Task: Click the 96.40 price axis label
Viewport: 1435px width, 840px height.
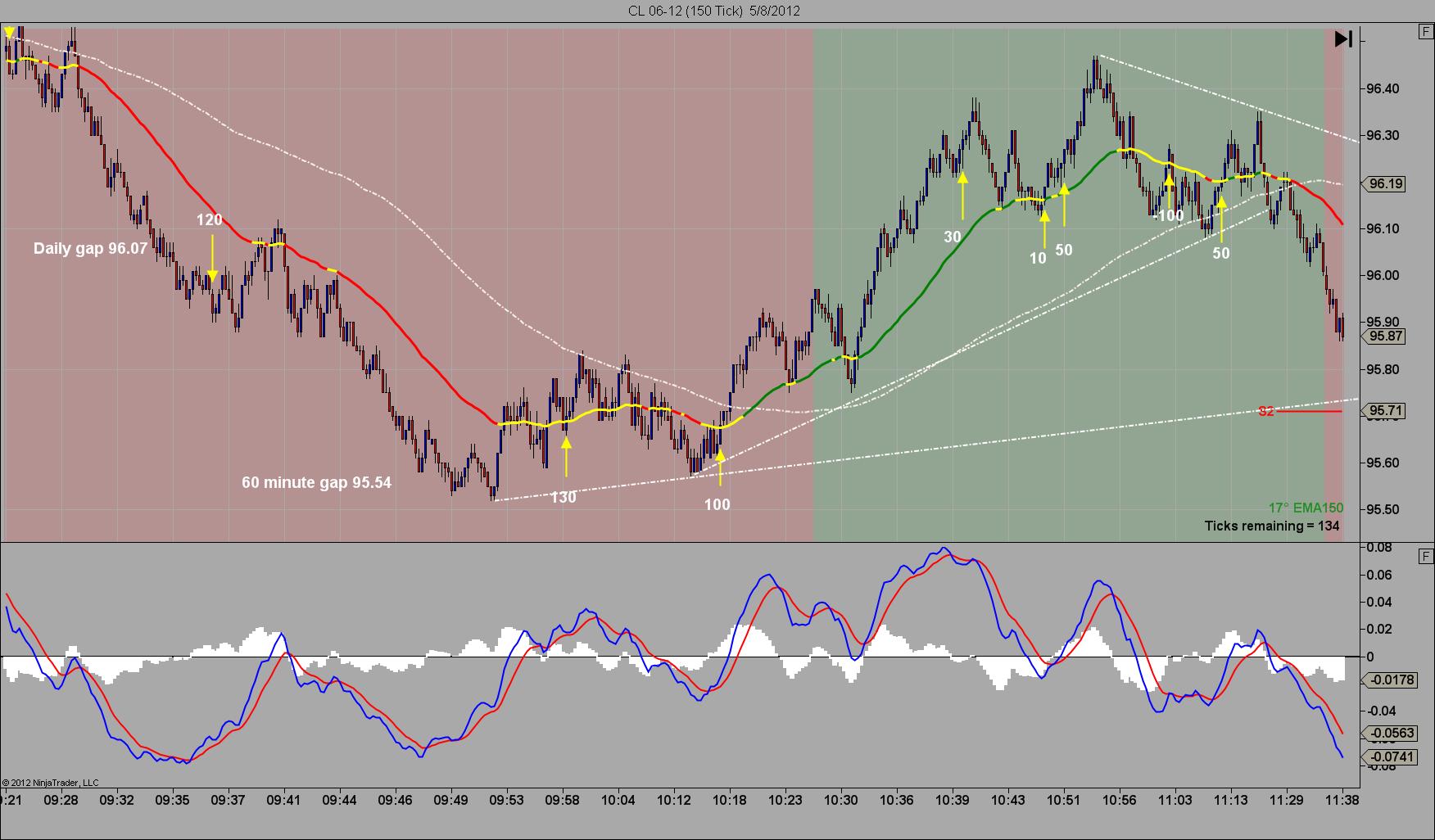Action: tap(1383, 88)
